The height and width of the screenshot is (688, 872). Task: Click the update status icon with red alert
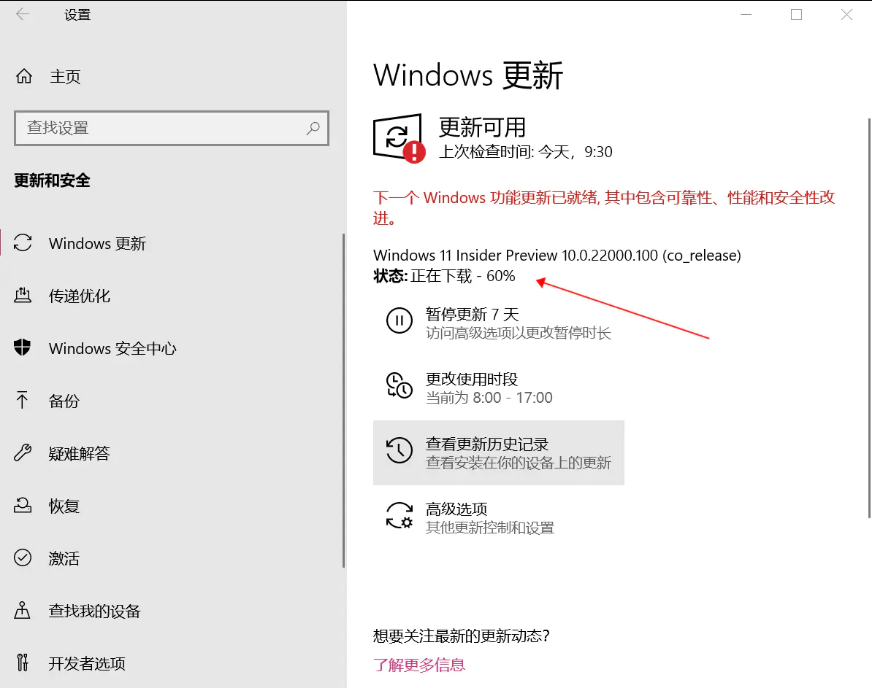point(399,138)
